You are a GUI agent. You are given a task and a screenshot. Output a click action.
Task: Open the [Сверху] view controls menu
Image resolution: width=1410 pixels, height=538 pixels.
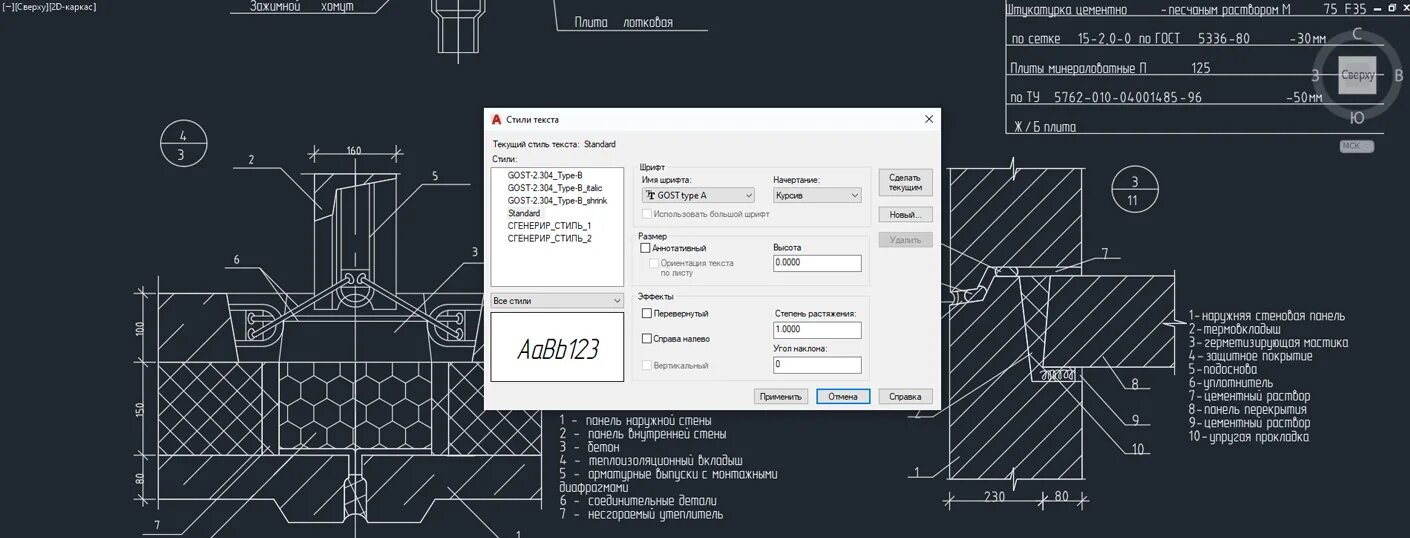click(x=32, y=7)
